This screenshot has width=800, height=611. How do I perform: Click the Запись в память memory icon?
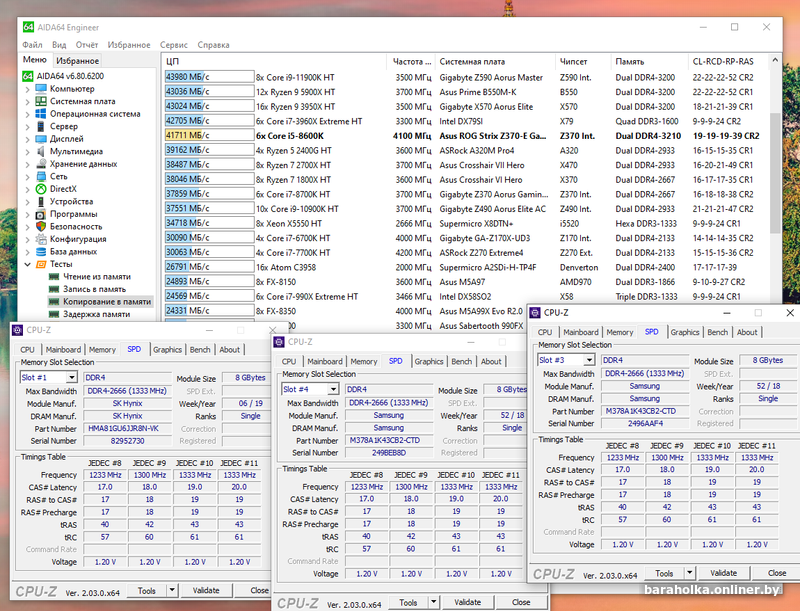pyautogui.click(x=55, y=289)
